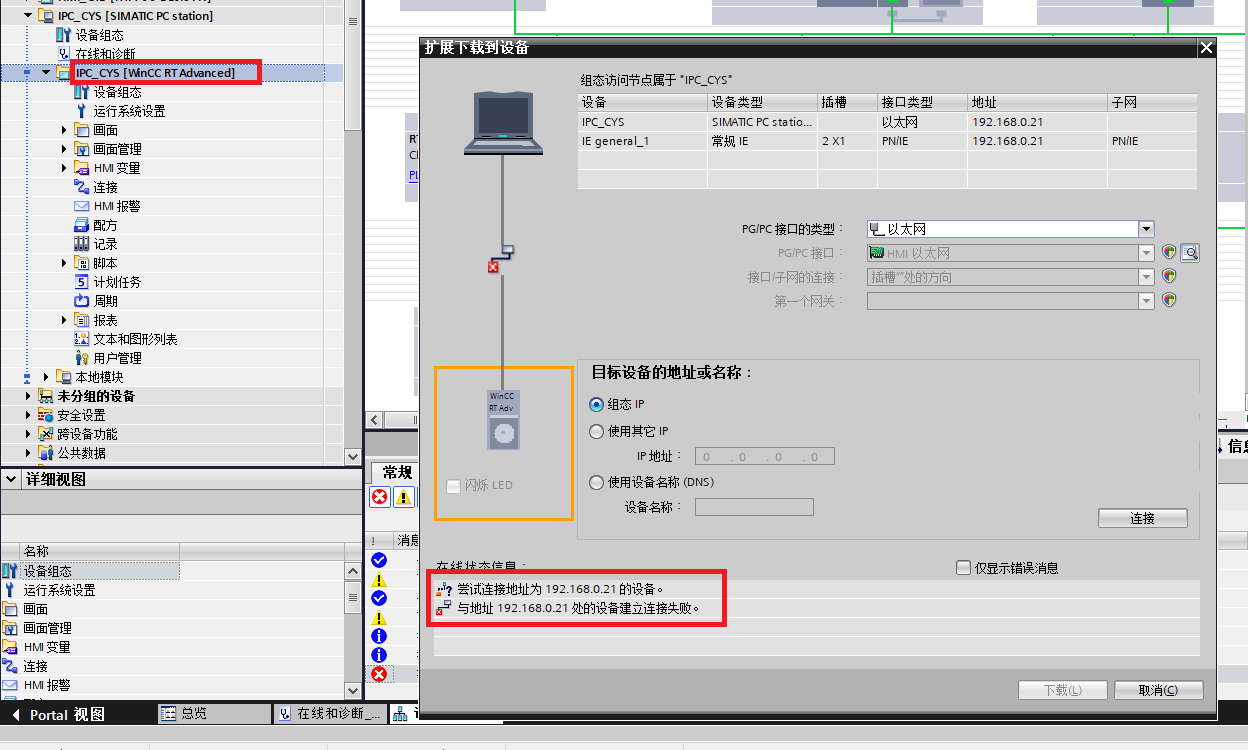Expand the 报表 folder in tree
1248x750 pixels.
(65, 320)
